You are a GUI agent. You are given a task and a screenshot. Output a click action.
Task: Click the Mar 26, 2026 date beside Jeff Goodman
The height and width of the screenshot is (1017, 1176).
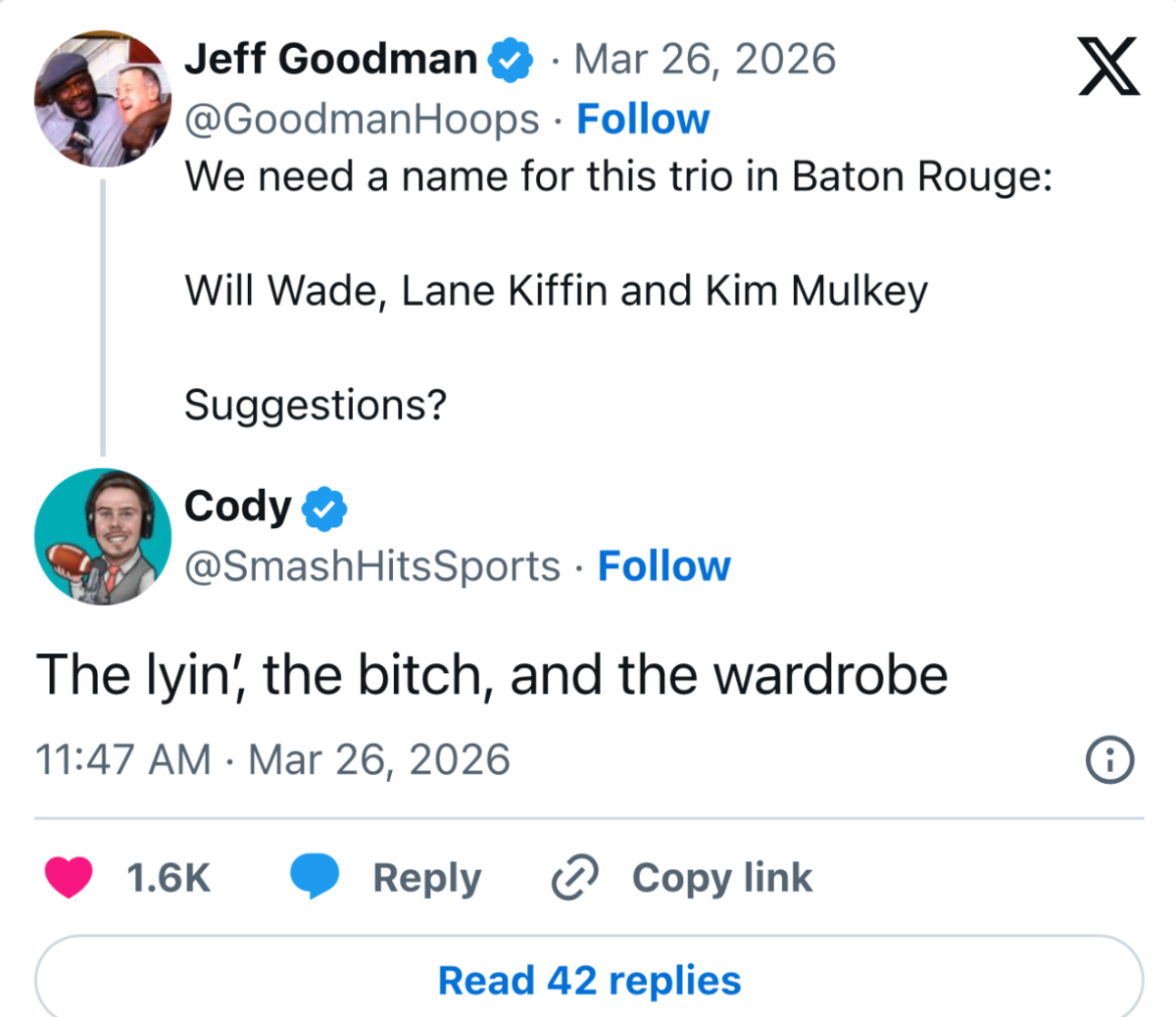[705, 60]
